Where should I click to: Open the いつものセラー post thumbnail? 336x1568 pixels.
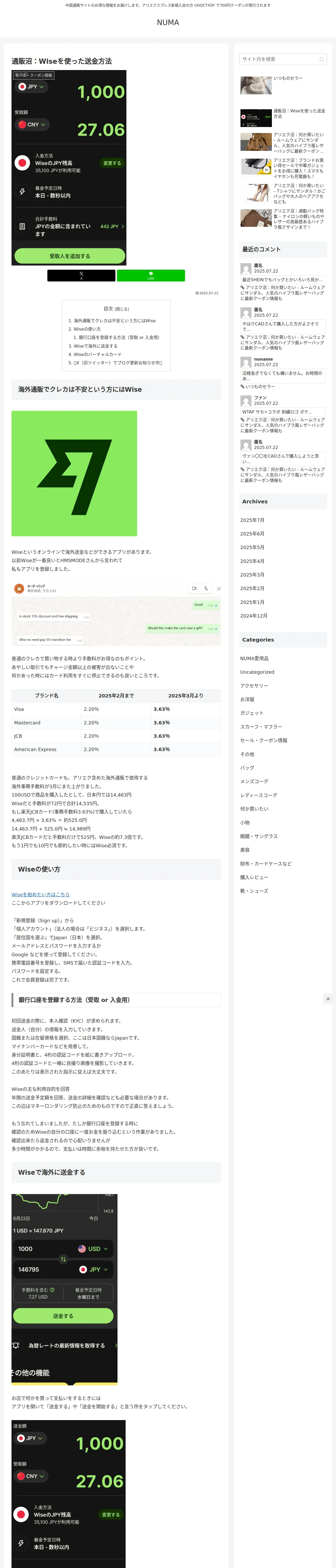pos(256,85)
